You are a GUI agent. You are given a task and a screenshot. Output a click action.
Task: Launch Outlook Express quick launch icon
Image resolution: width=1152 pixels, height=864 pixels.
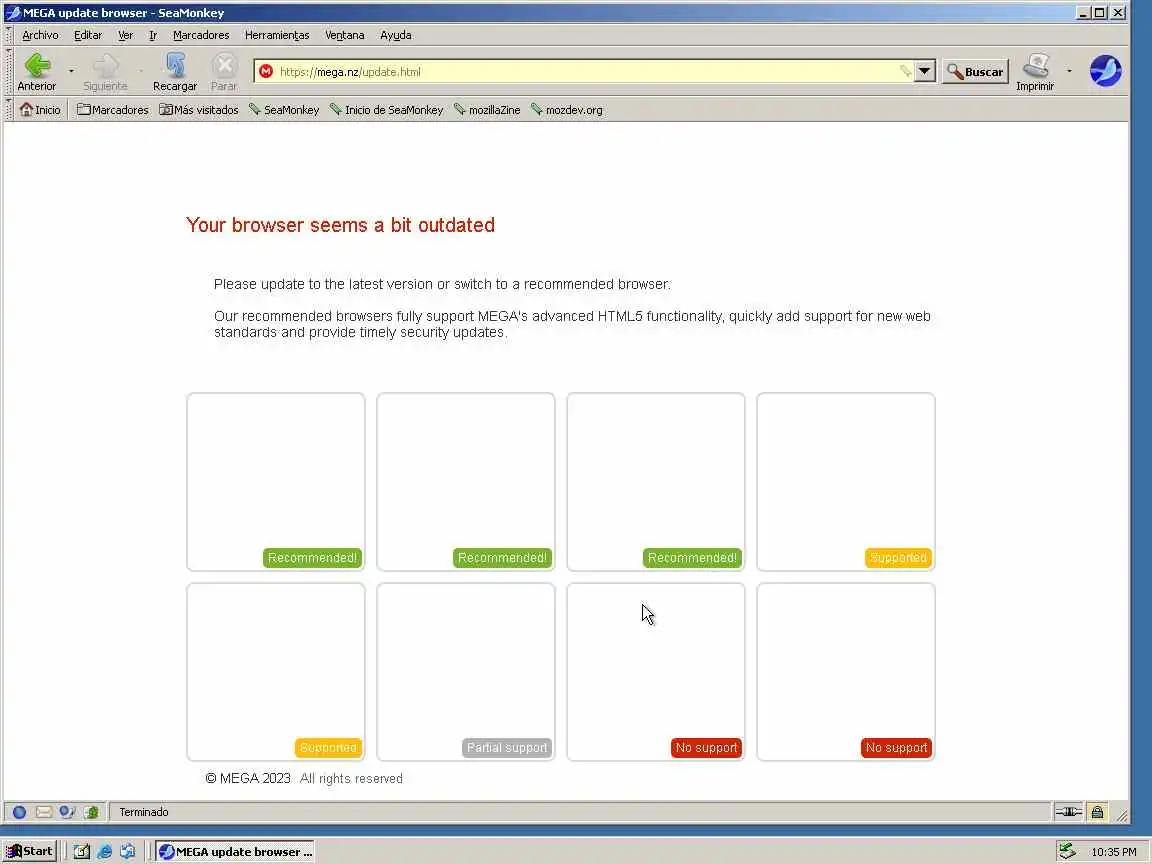pyautogui.click(x=128, y=852)
